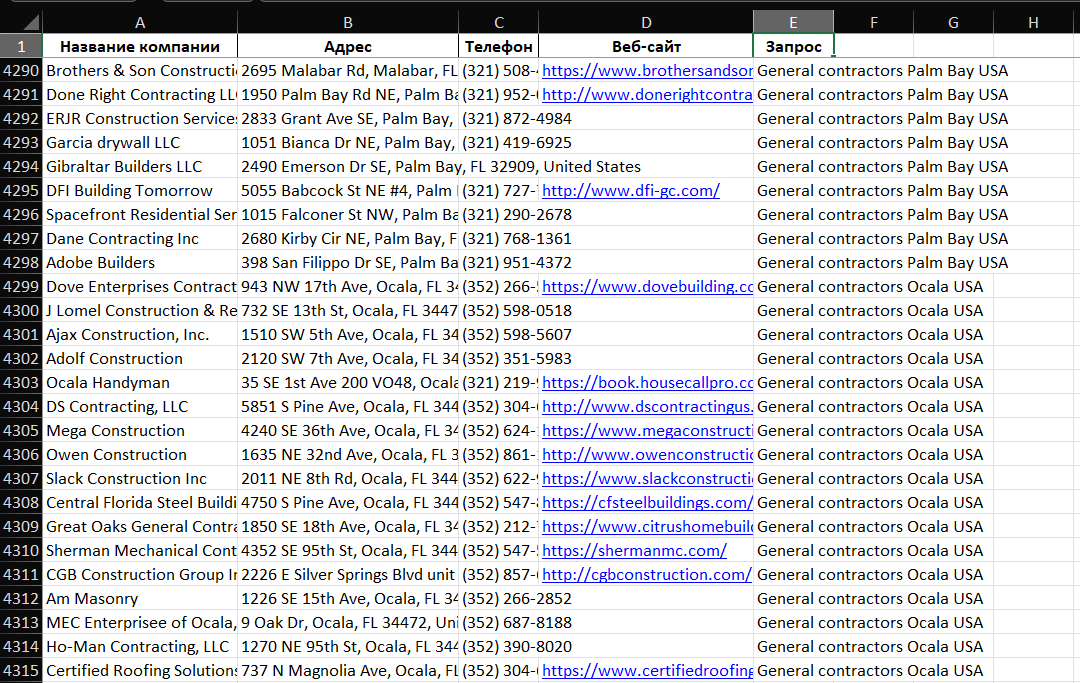
Task: Select cell 'Garcia drywall LLC'
Action: click(x=140, y=143)
